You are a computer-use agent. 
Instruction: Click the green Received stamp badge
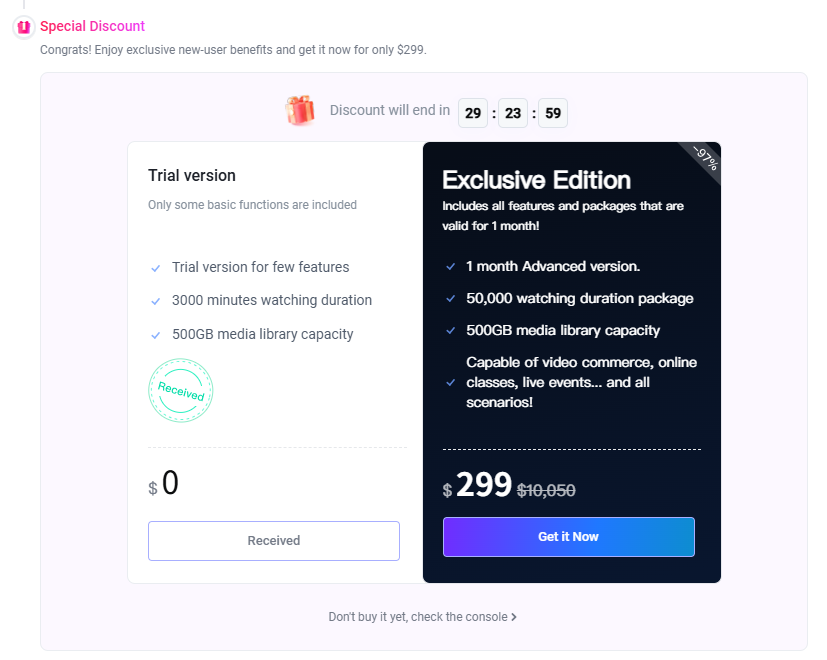[x=181, y=390]
